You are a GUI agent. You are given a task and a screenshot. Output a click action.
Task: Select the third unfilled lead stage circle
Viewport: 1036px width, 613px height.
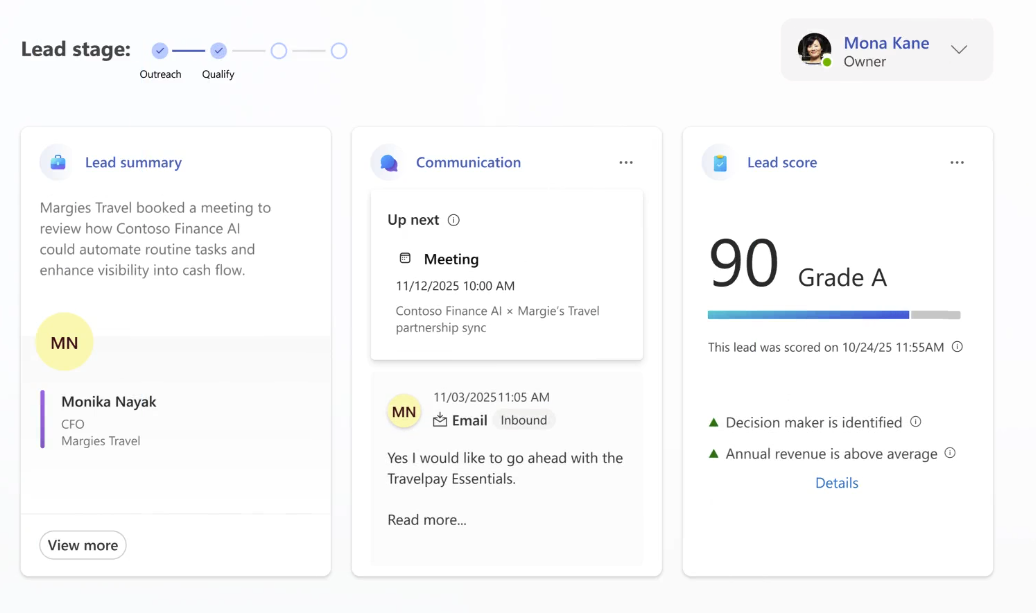279,51
